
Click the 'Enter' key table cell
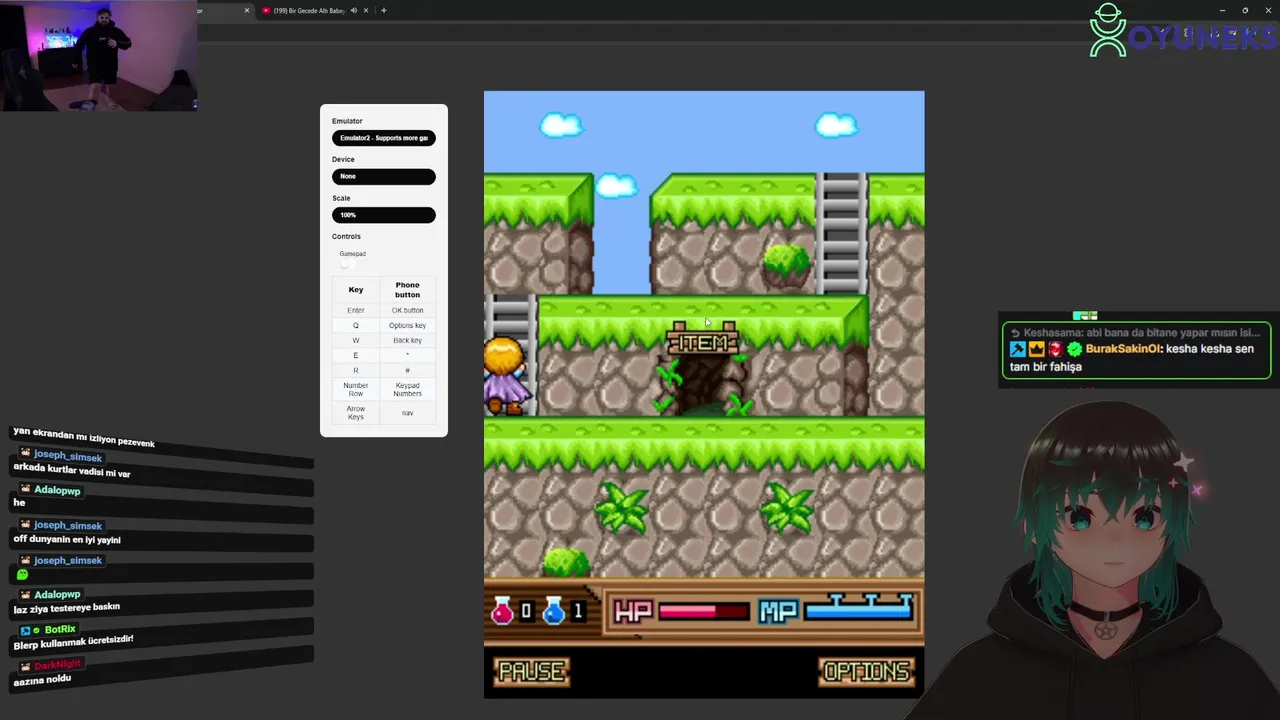point(355,310)
